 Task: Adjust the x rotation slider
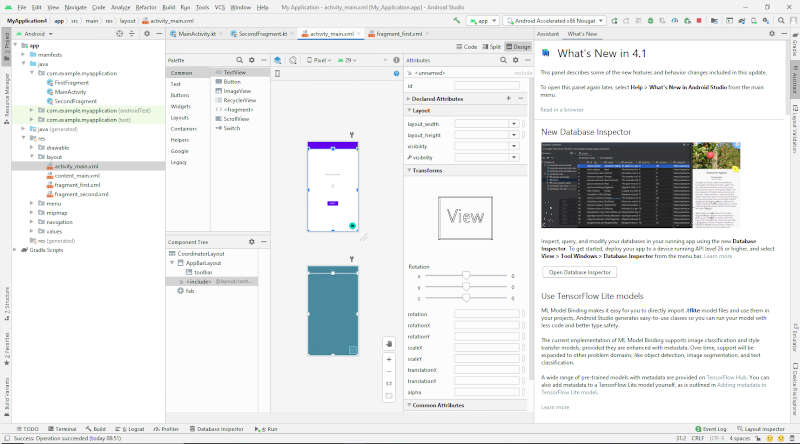coord(466,276)
